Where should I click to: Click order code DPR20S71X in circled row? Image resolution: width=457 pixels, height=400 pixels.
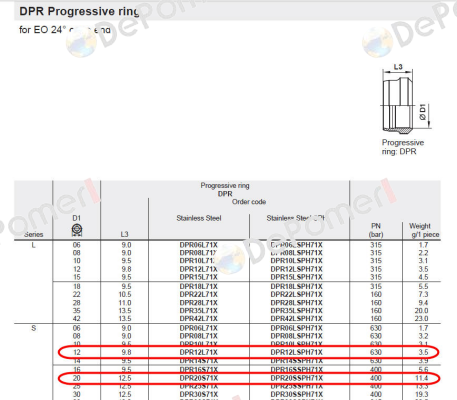[x=199, y=378]
